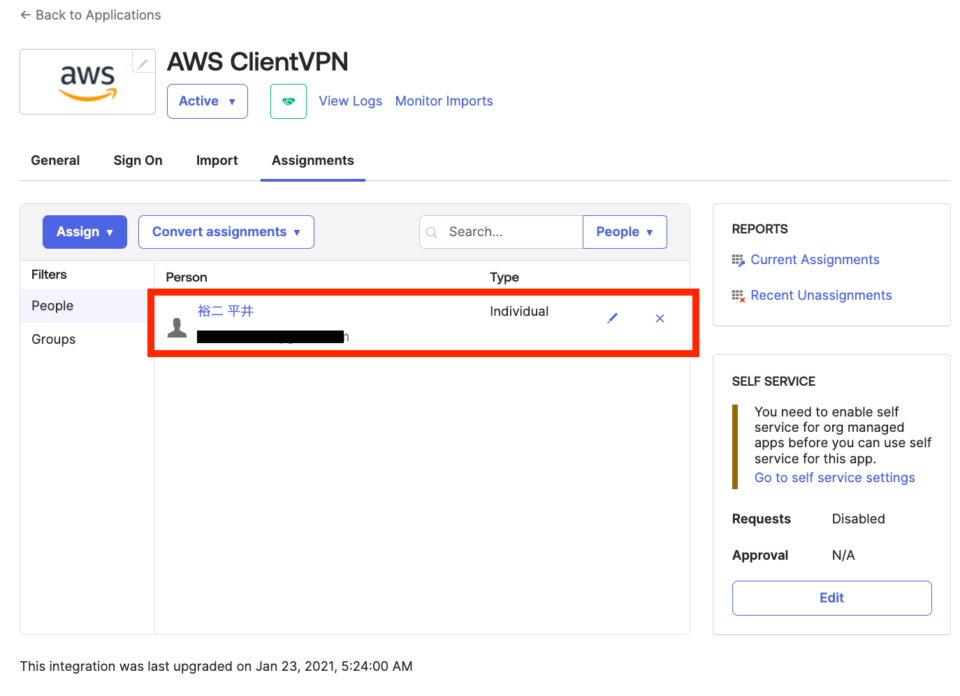Image resolution: width=960 pixels, height=696 pixels.
Task: Click the green app icon beside Active dropdown
Action: click(x=288, y=101)
